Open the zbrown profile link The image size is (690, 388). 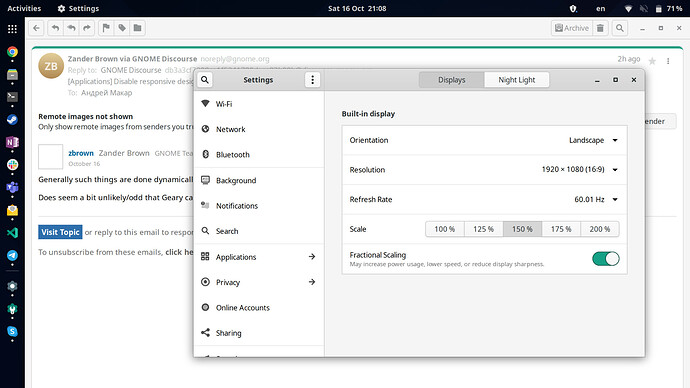pyautogui.click(x=81, y=153)
